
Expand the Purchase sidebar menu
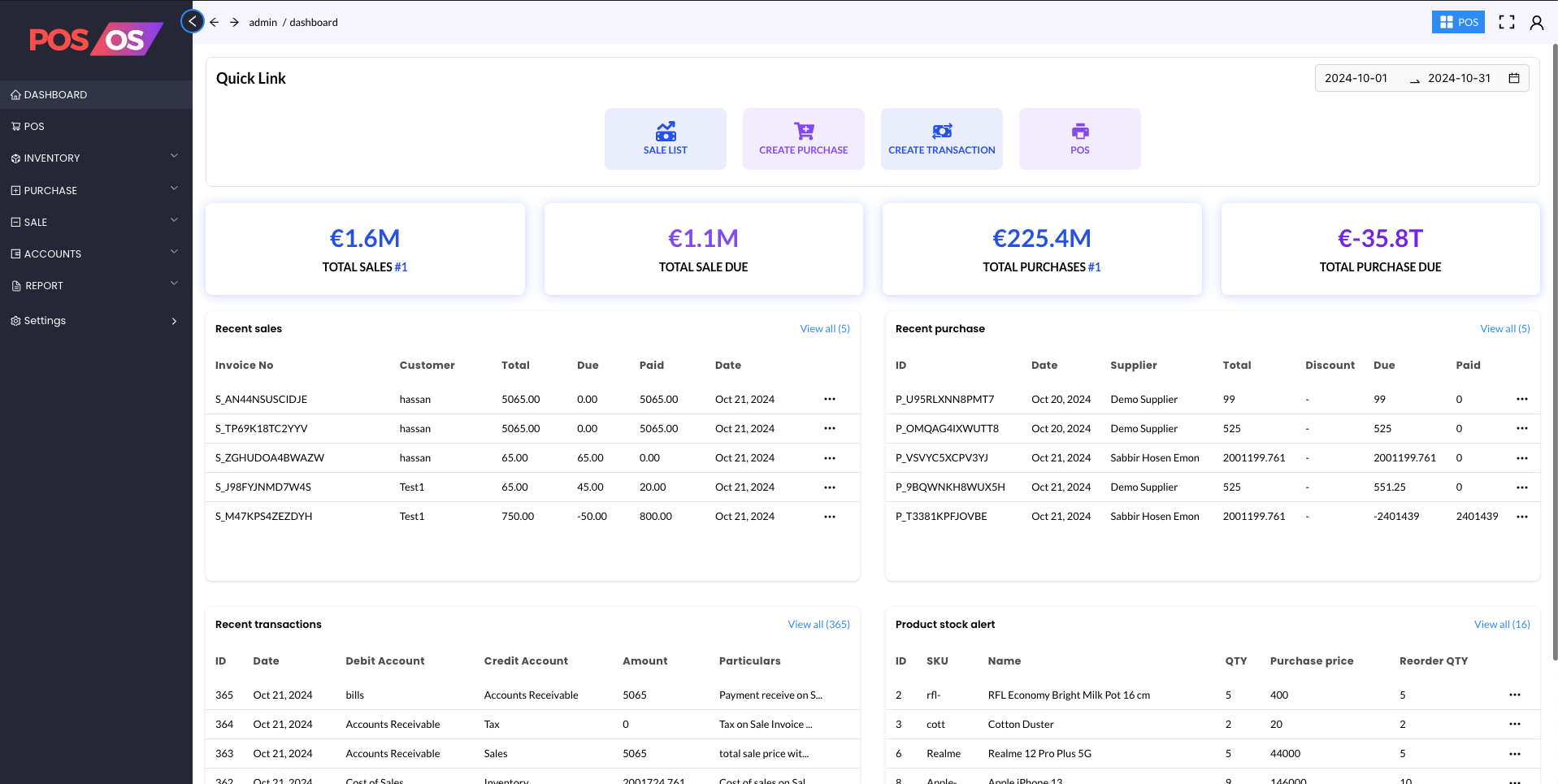click(96, 190)
